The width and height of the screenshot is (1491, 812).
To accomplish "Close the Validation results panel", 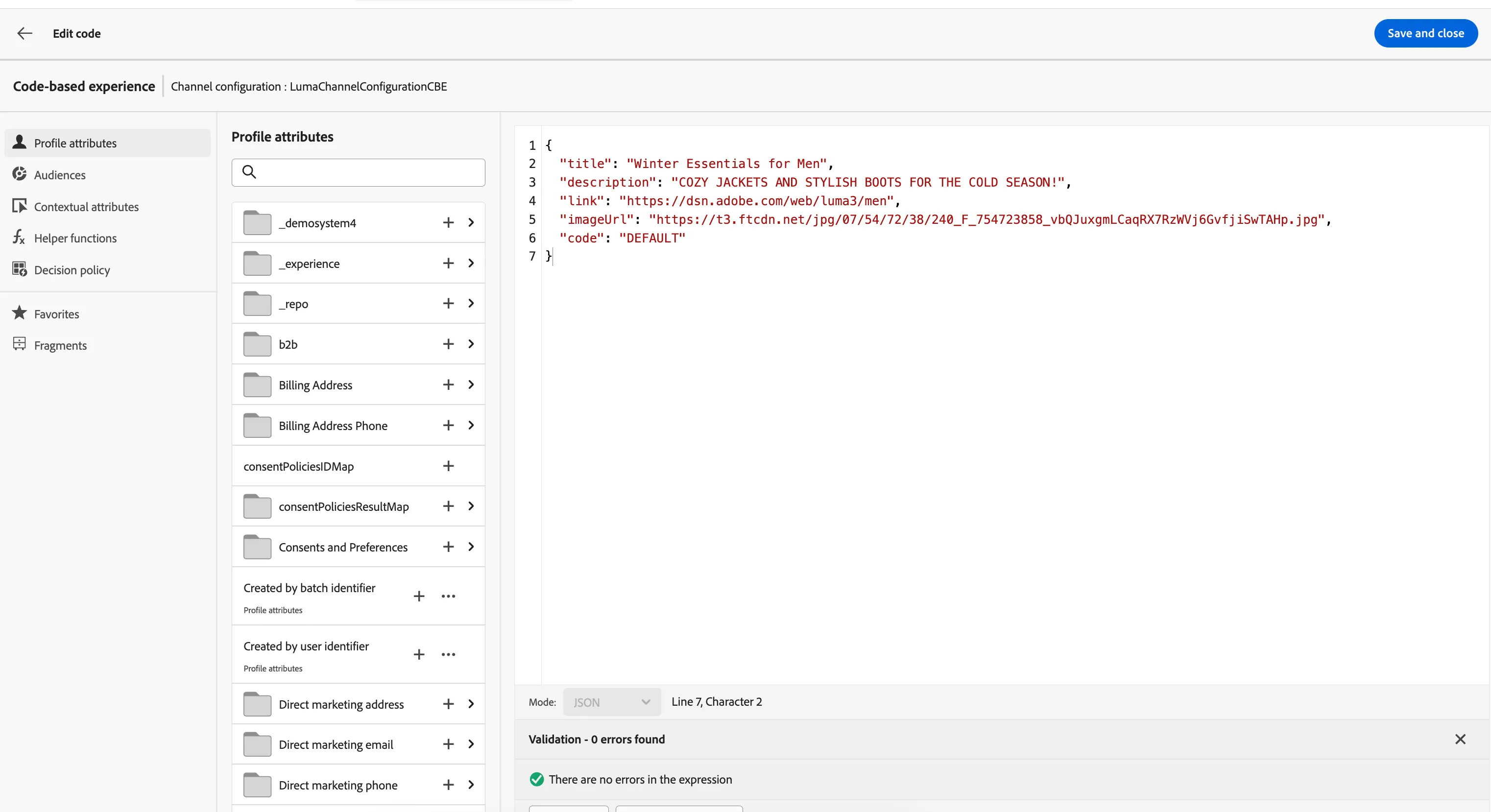I will point(1460,739).
